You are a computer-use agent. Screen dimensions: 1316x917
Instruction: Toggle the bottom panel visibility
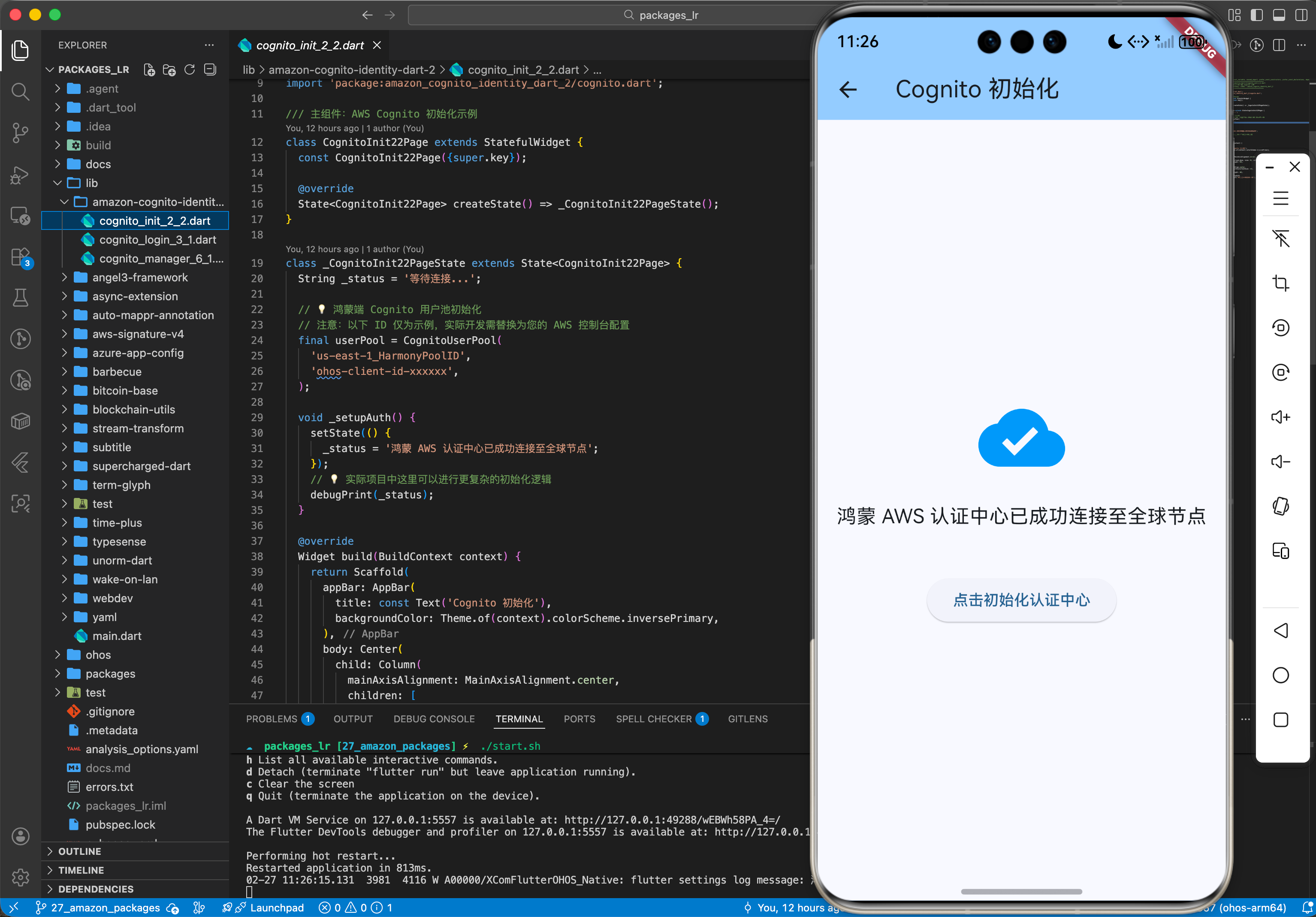click(x=1279, y=15)
